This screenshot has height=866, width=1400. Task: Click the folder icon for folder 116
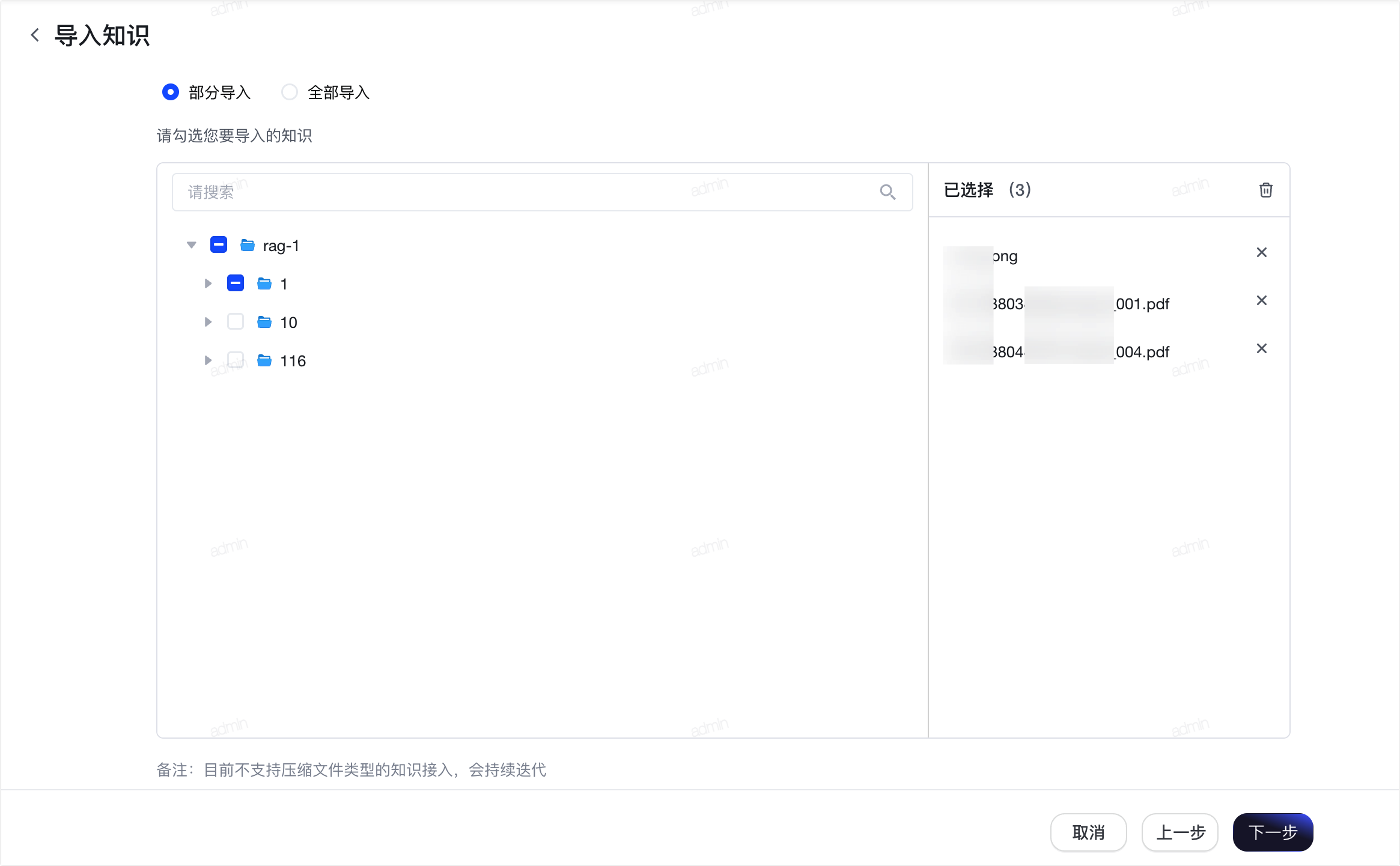(x=264, y=360)
